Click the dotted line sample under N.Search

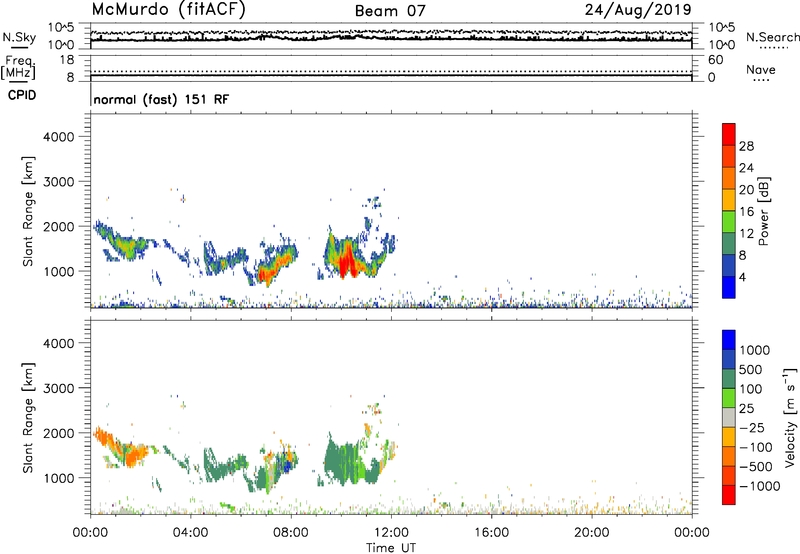pyautogui.click(x=774, y=48)
